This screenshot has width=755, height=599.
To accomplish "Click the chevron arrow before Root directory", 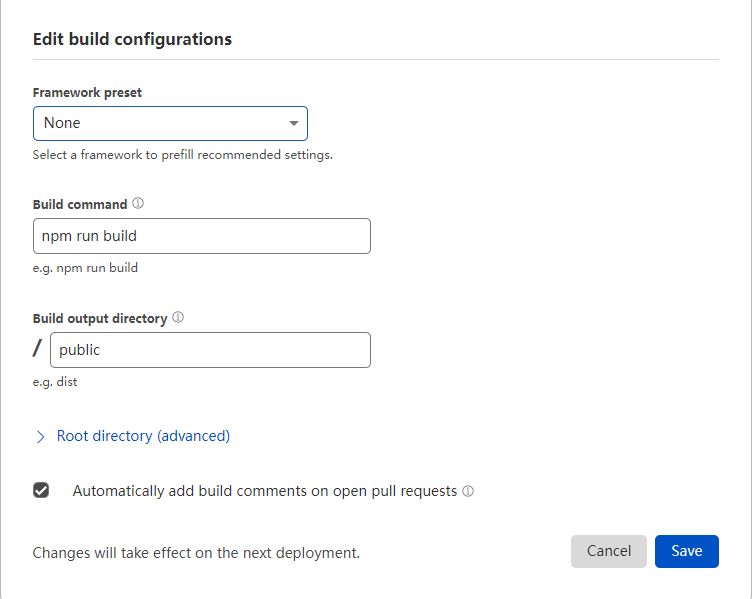I will point(41,437).
